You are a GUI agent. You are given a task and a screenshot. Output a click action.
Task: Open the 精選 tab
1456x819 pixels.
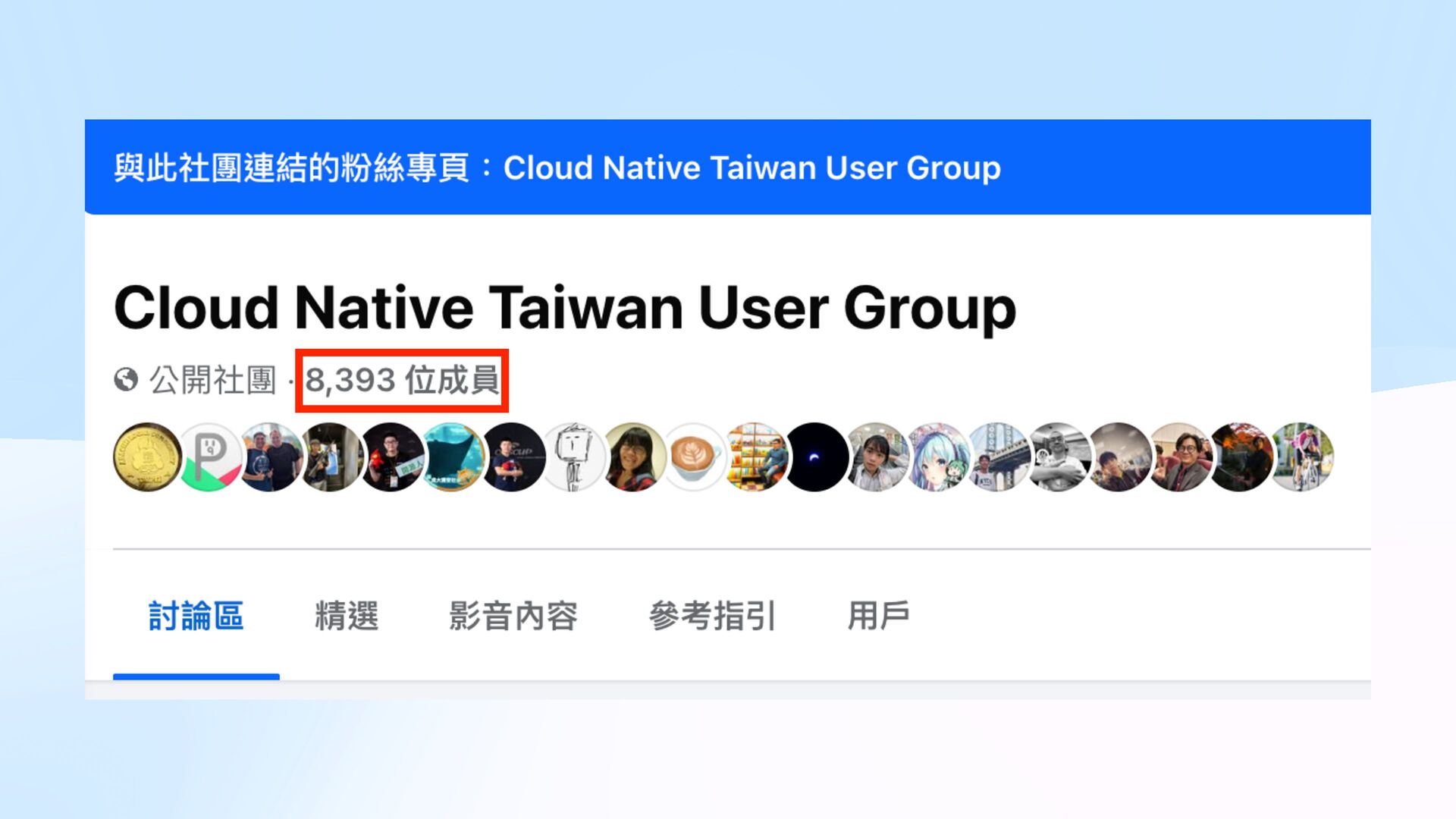(347, 616)
